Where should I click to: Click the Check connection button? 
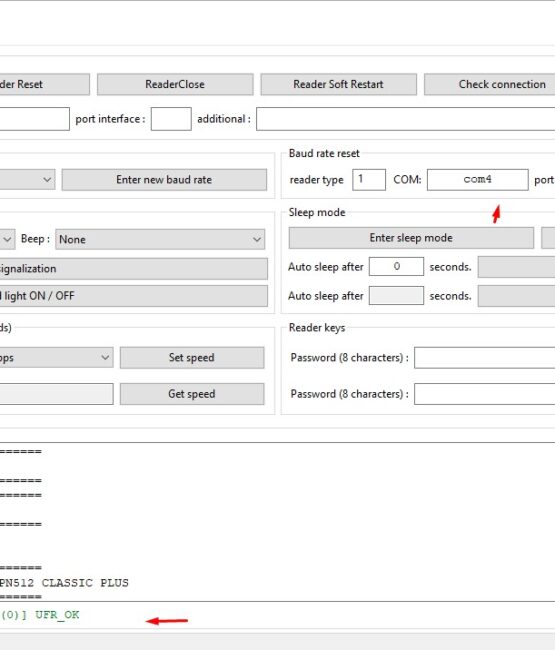point(490,85)
